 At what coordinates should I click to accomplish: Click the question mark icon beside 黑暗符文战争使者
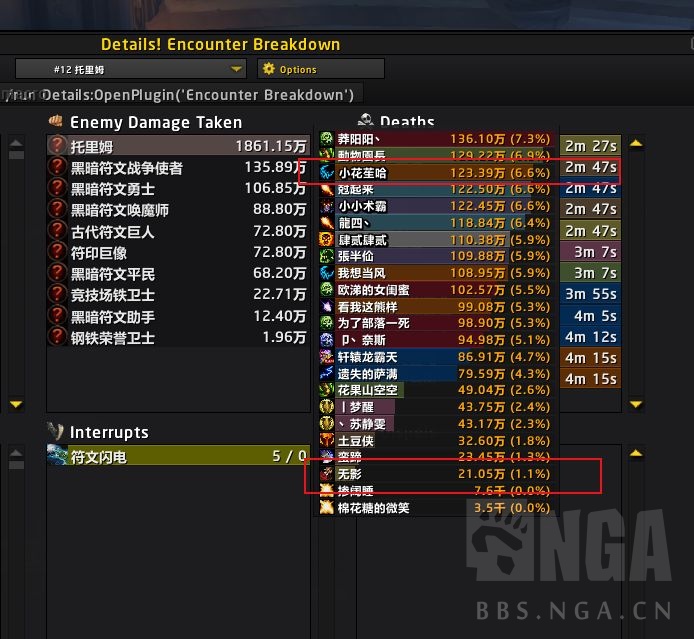57,167
